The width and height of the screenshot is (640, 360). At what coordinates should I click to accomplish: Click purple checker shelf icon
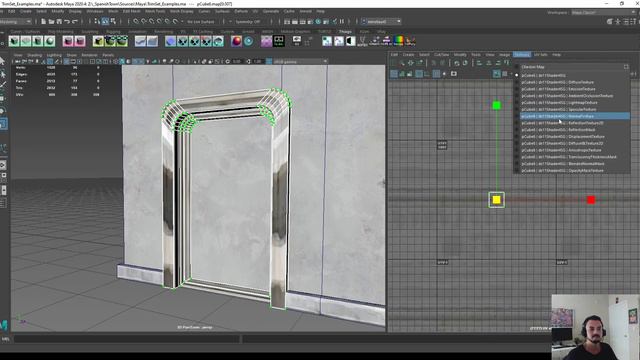point(267,41)
